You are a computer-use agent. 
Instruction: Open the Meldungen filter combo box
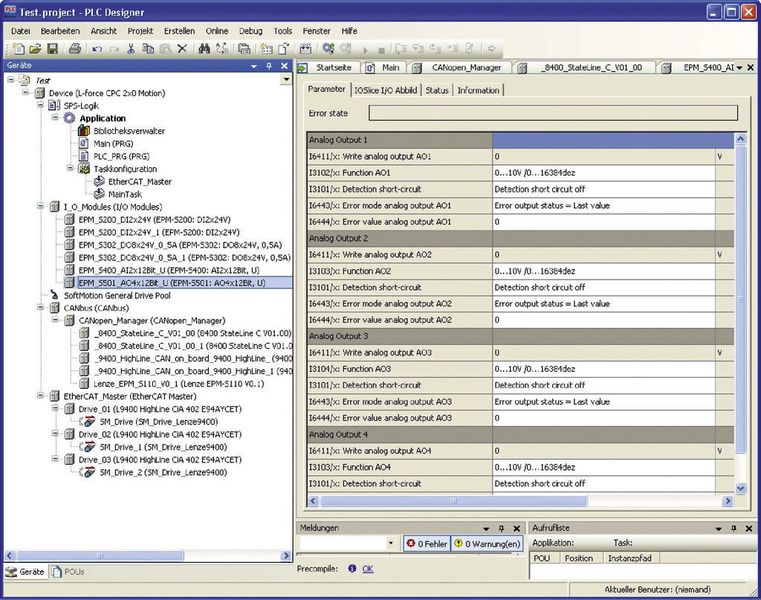[x=391, y=543]
